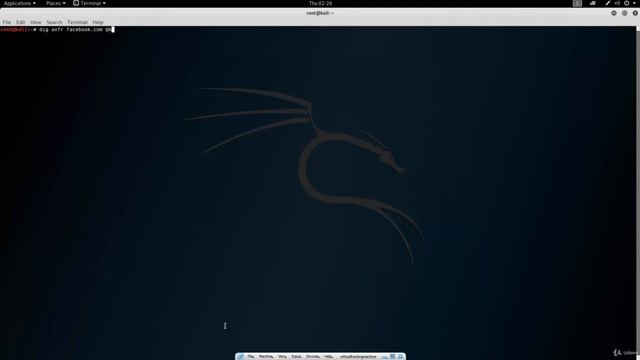Open the power icon system menu
This screenshot has height=360, width=640.
(x=627, y=3)
